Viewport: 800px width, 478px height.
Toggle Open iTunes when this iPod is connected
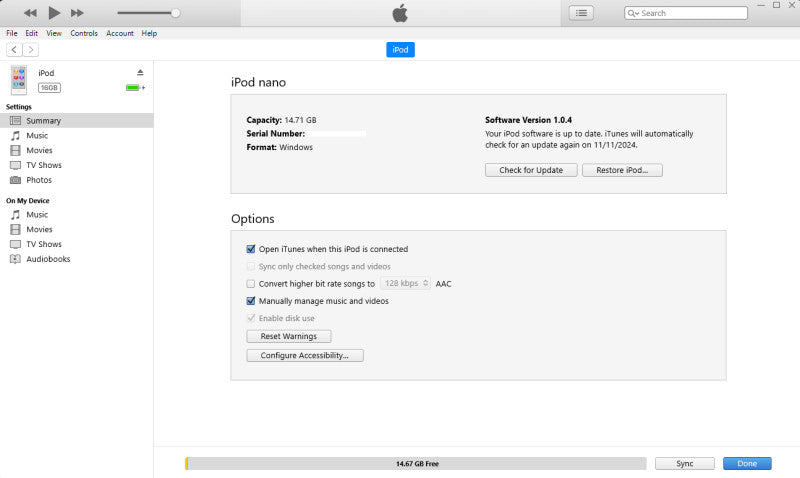pos(251,249)
